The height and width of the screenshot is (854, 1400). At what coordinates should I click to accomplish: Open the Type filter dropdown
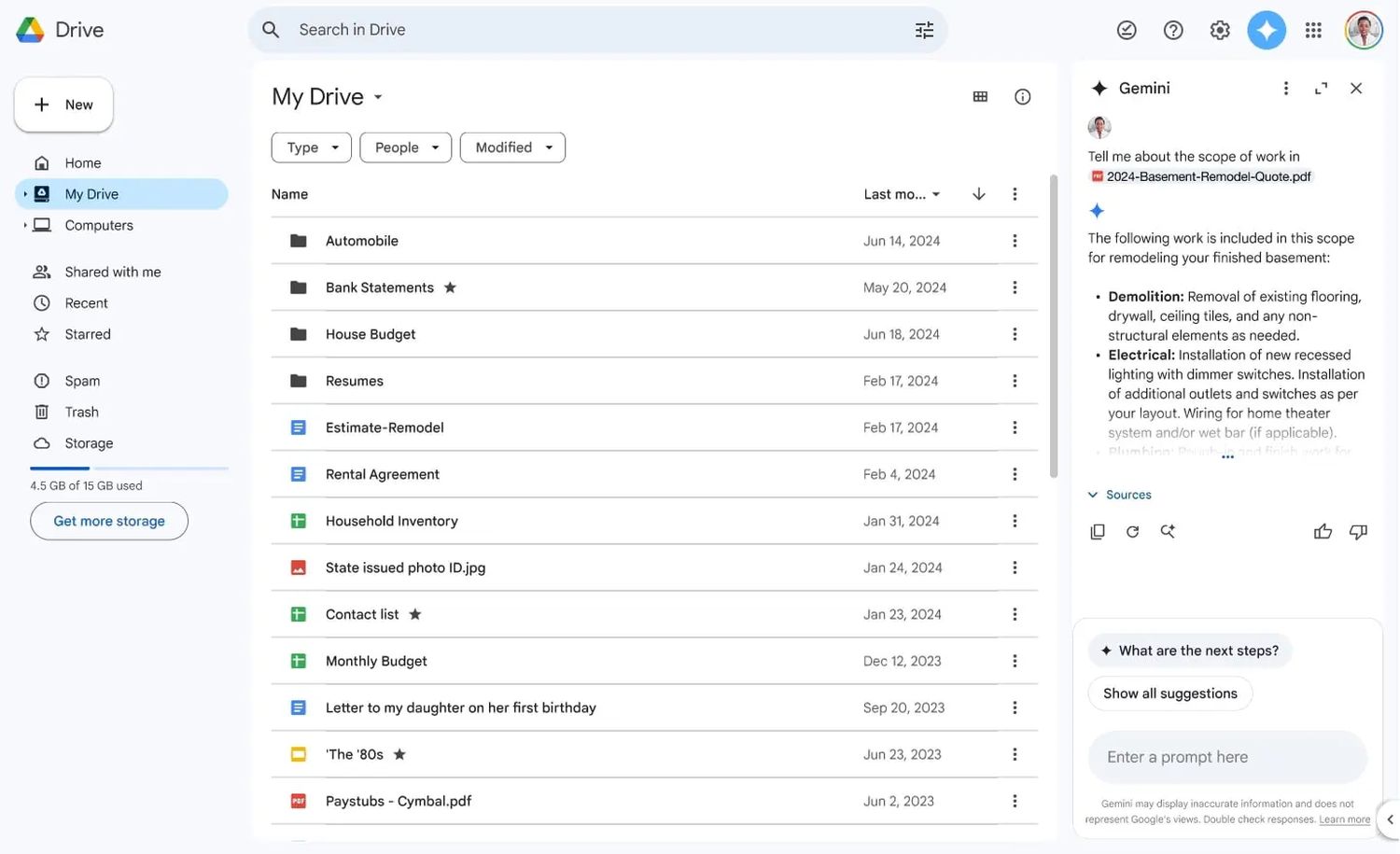tap(311, 147)
